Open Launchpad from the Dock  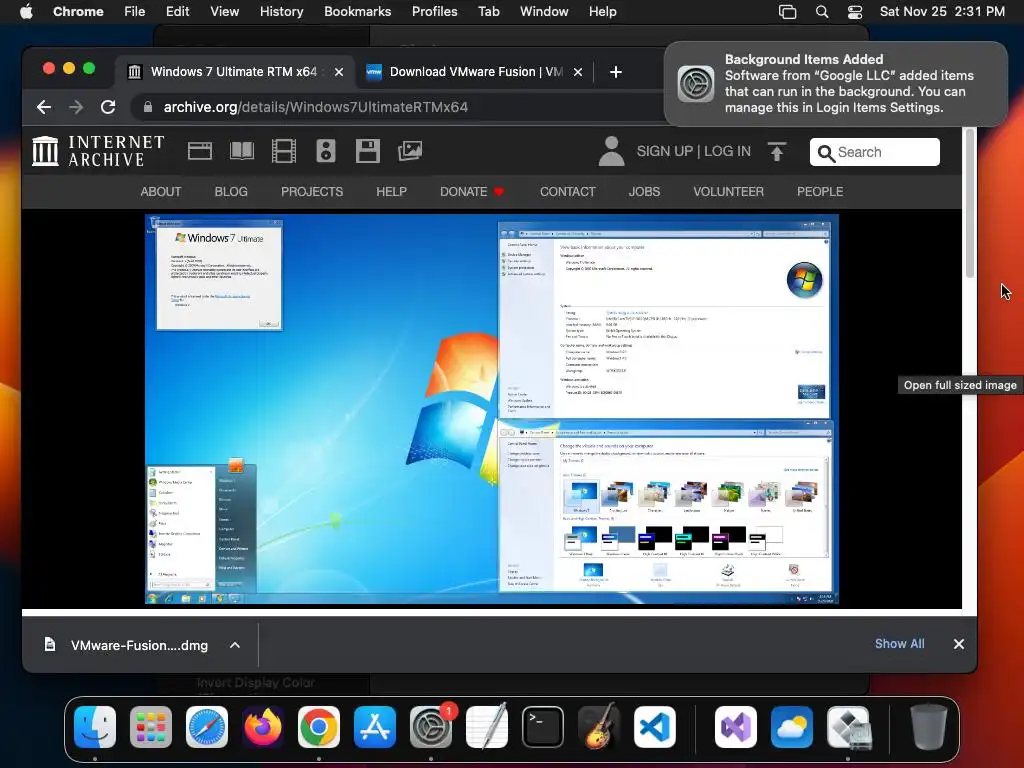(151, 727)
